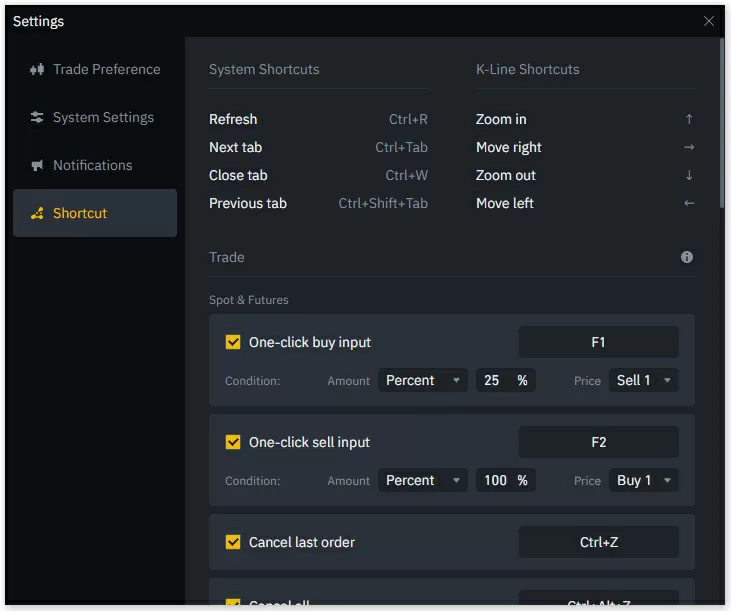Toggle Cancel last order checkbox
This screenshot has width=731, height=611.
coord(233,542)
